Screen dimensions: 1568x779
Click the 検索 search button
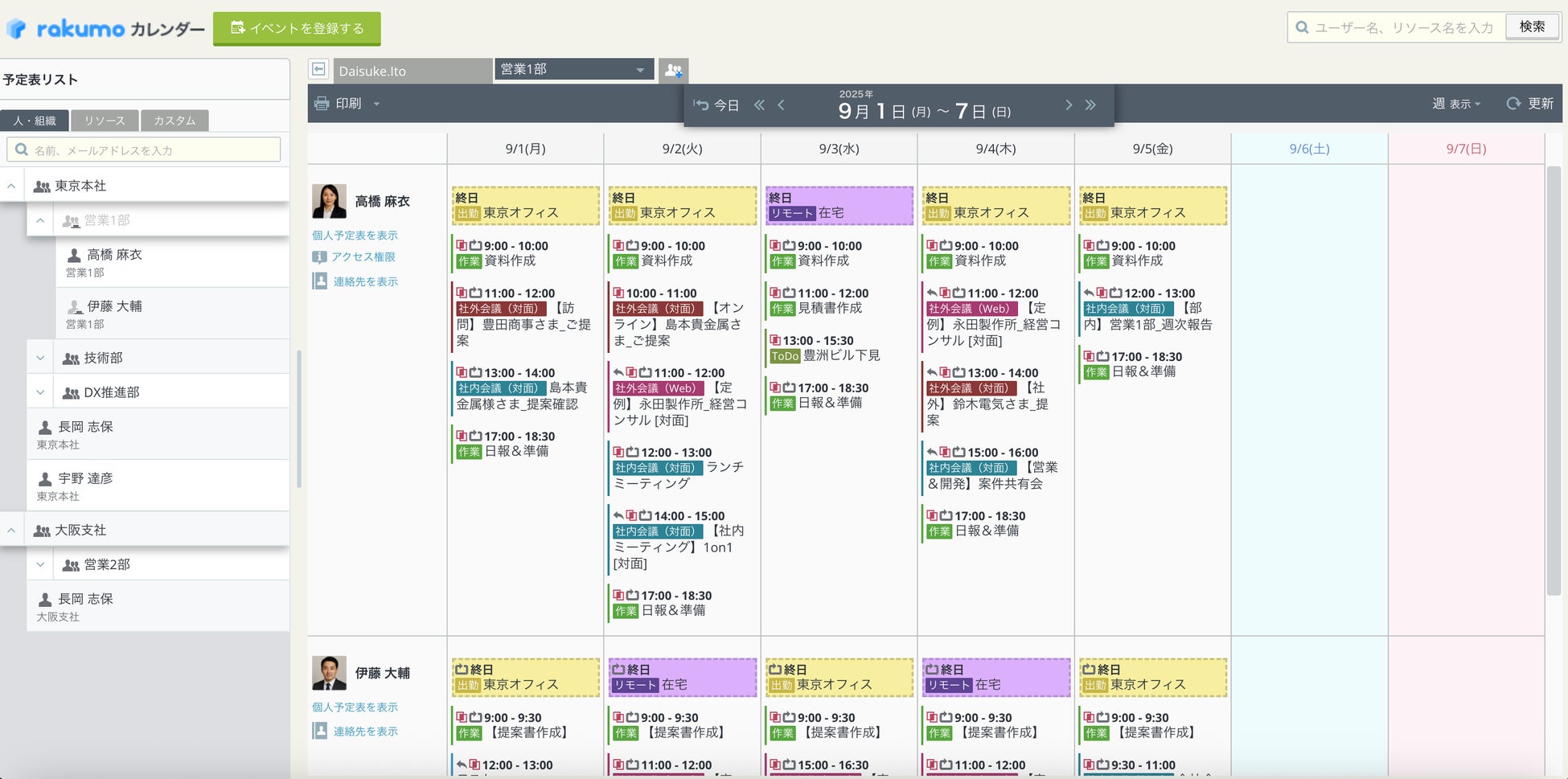point(1532,27)
